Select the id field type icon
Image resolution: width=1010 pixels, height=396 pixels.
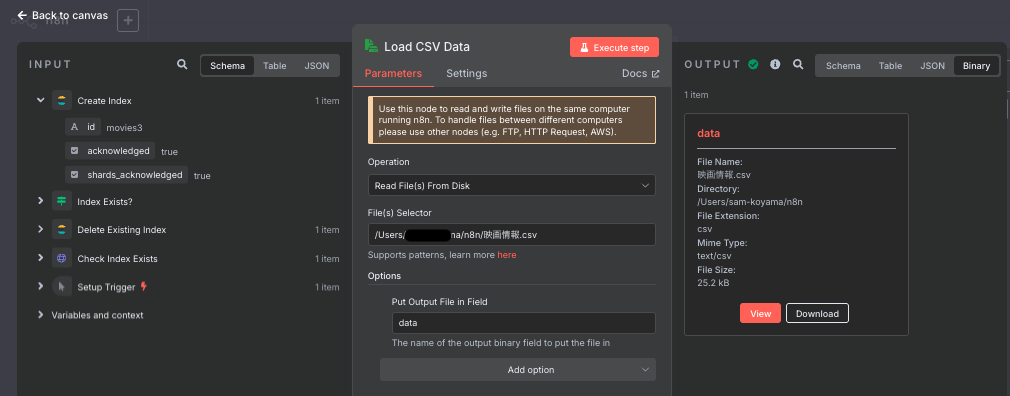click(74, 127)
